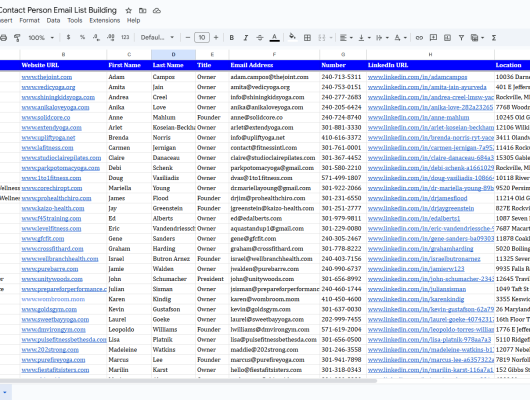Decrease font size with minus button
The width and height of the screenshot is (530, 400).
(188, 37)
